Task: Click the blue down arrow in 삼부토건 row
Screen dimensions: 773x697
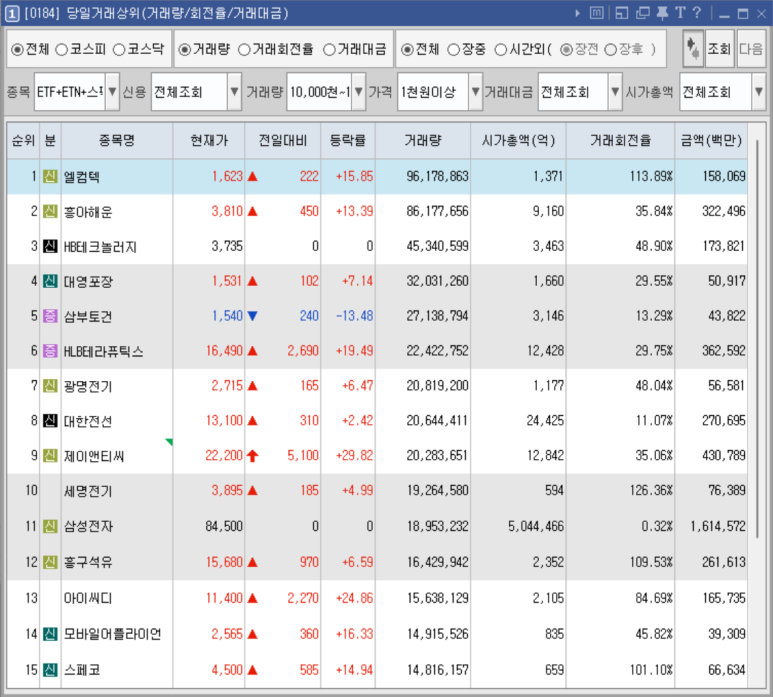Action: [252, 316]
